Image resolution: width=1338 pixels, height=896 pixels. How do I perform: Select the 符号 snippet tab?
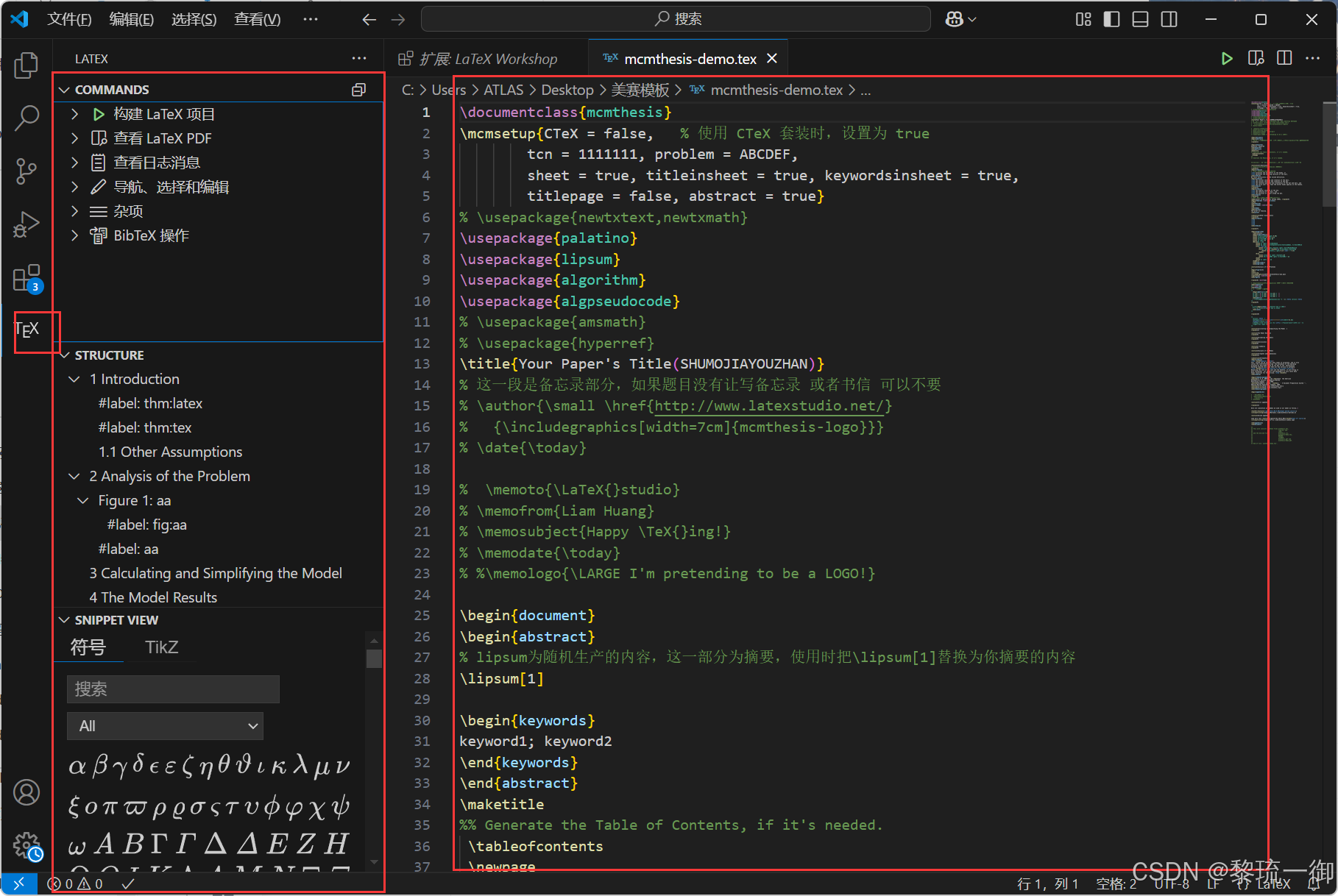[88, 647]
